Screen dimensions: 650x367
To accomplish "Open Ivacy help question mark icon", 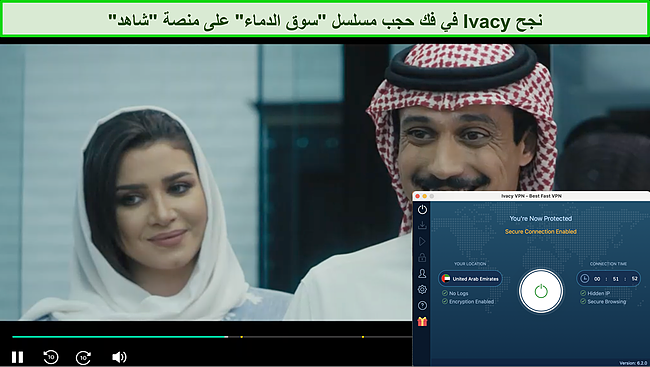I will (422, 306).
